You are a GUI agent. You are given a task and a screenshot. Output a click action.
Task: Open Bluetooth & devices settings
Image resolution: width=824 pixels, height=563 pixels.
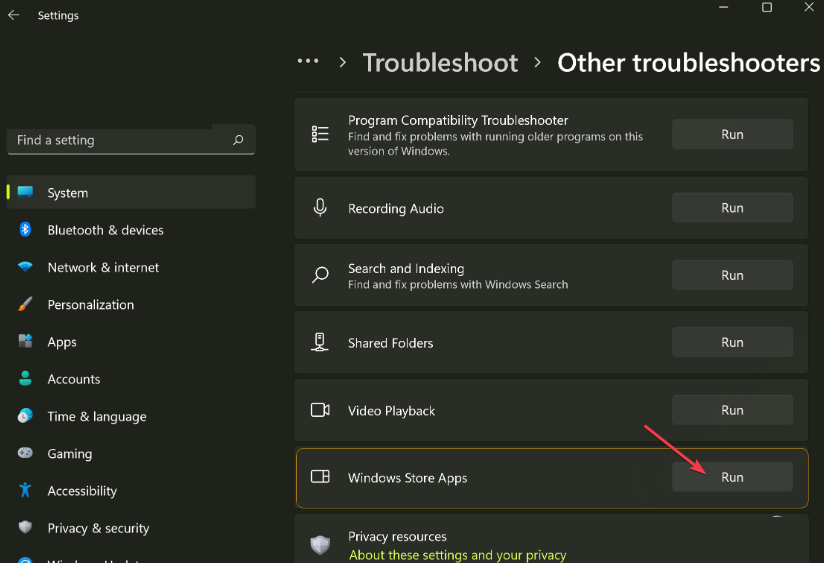pos(131,230)
